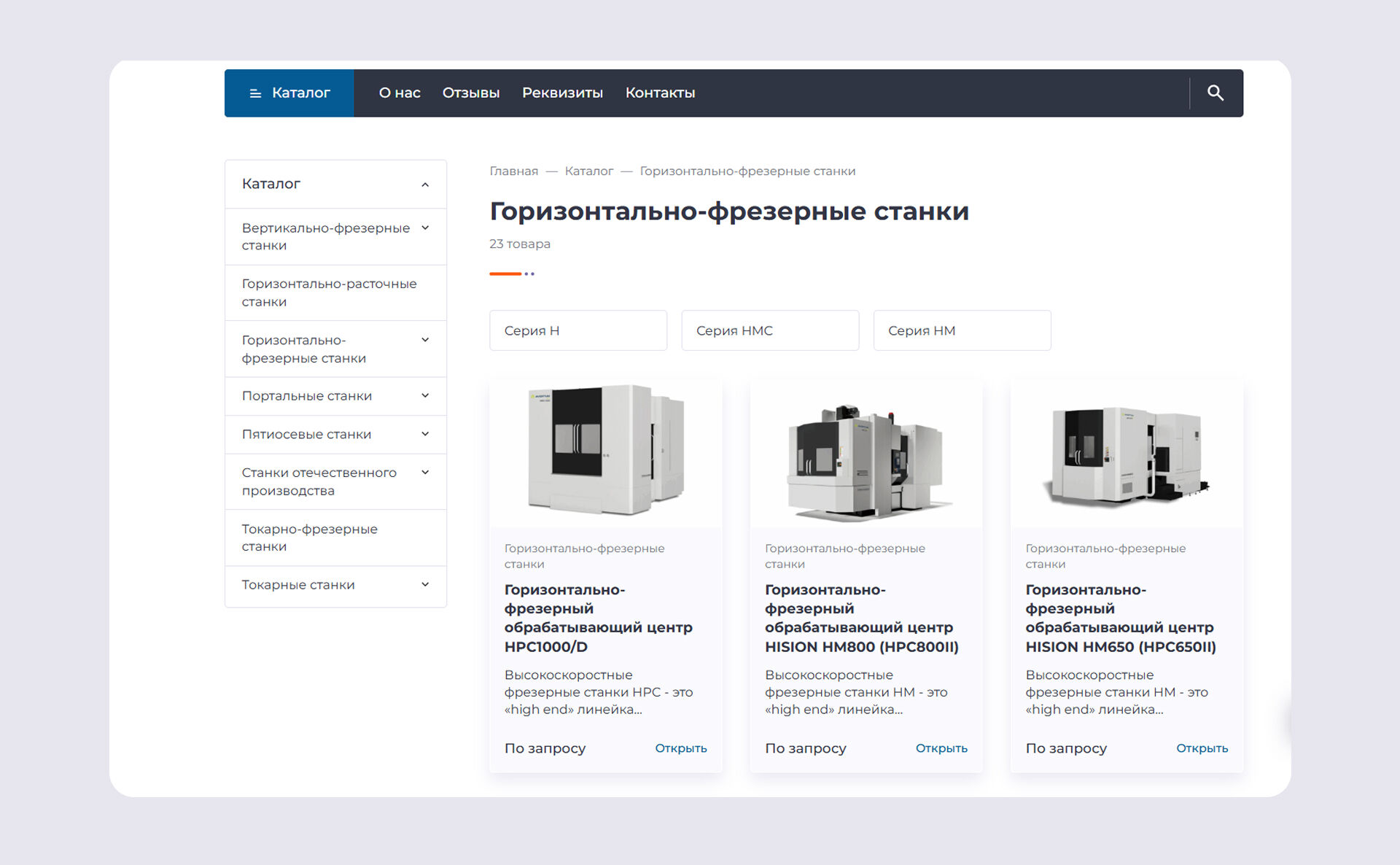
Task: Collapse the Каталог sidebar header chevron
Action: click(x=425, y=185)
